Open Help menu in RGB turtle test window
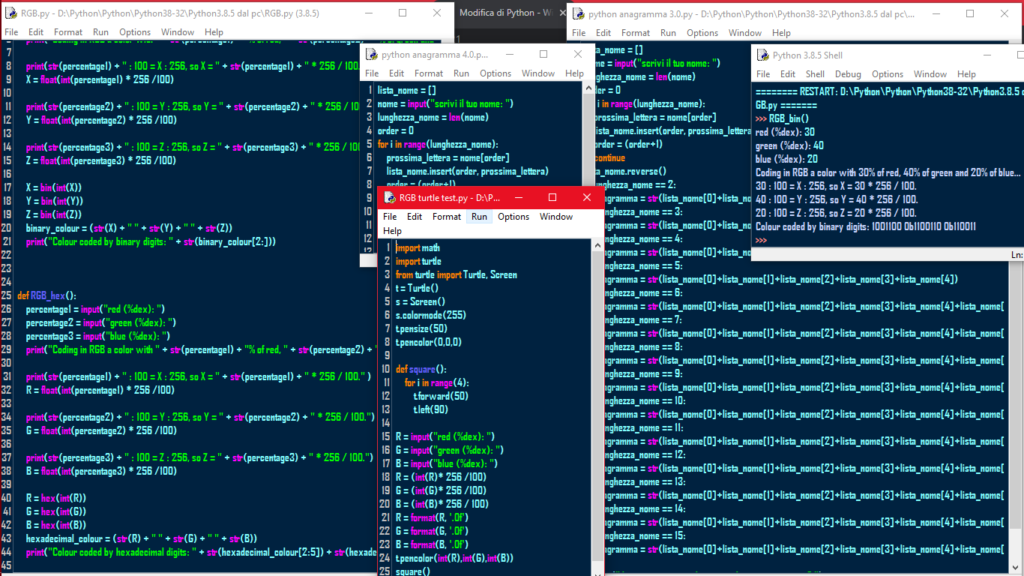Screen dimensions: 1024x576 pos(392,231)
